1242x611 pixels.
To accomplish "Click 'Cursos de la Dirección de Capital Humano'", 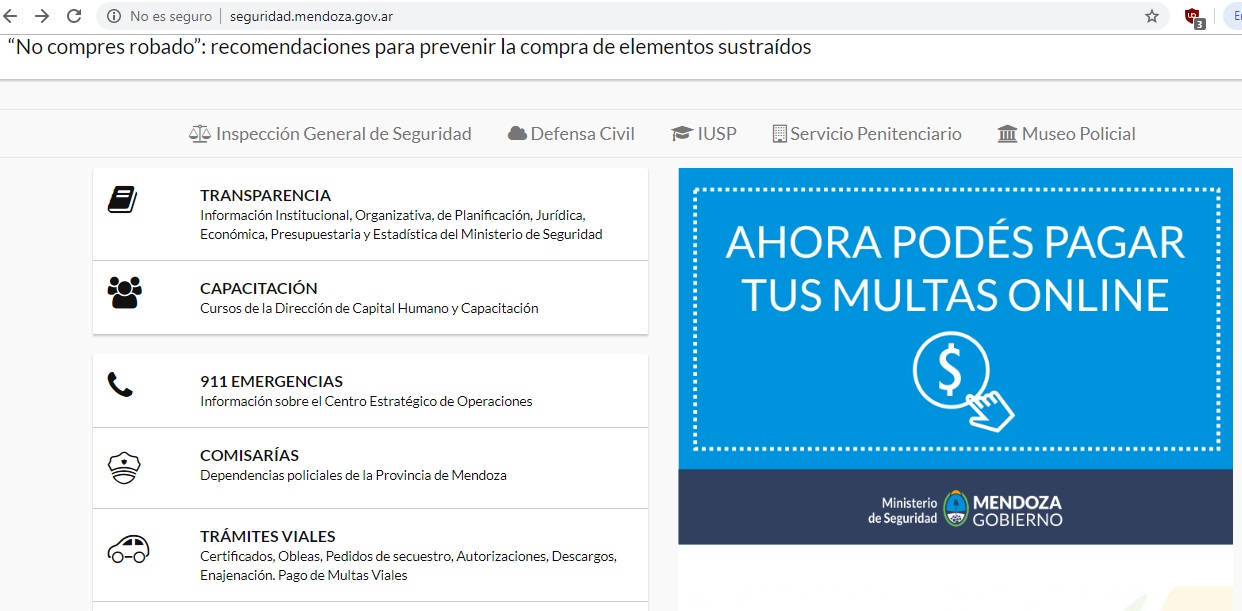I will 369,309.
